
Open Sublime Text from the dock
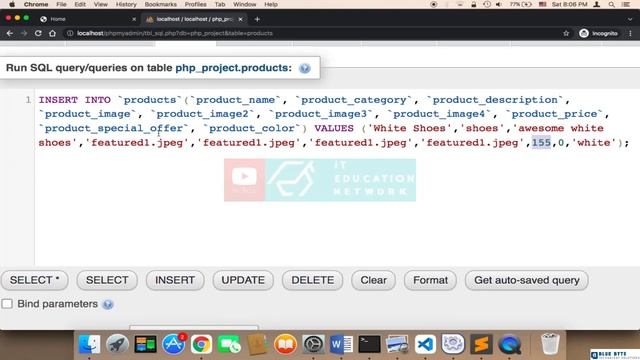481,344
